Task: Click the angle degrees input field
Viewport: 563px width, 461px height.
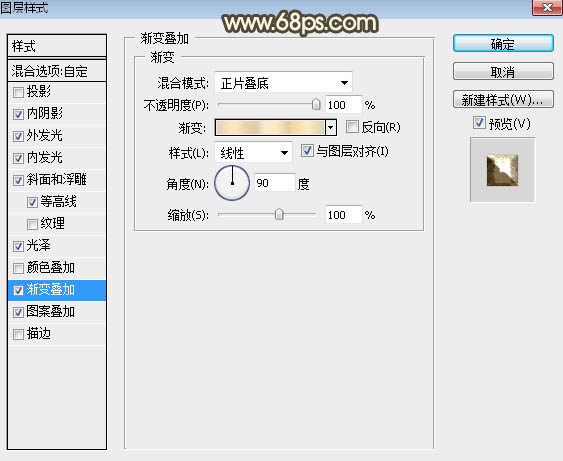Action: [x=275, y=183]
